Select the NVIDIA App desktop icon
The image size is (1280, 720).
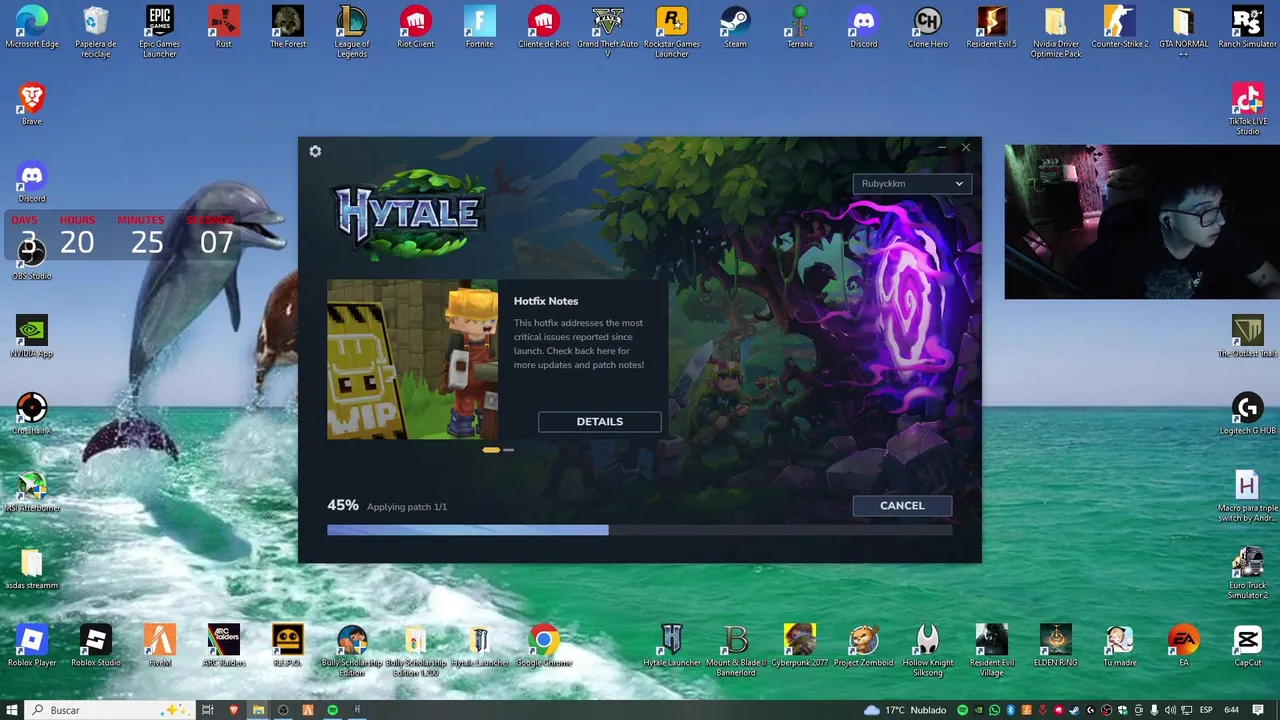tap(32, 336)
